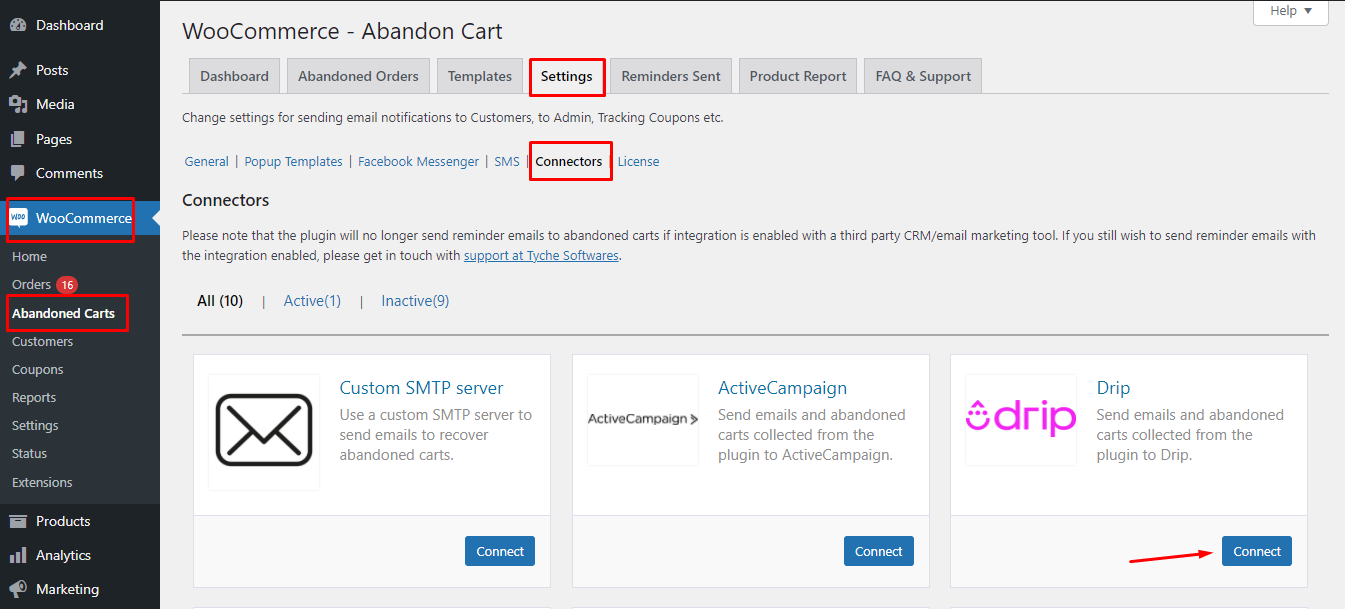Show All (10) connectors filter
Image resolution: width=1345 pixels, height=609 pixels.
[220, 301]
